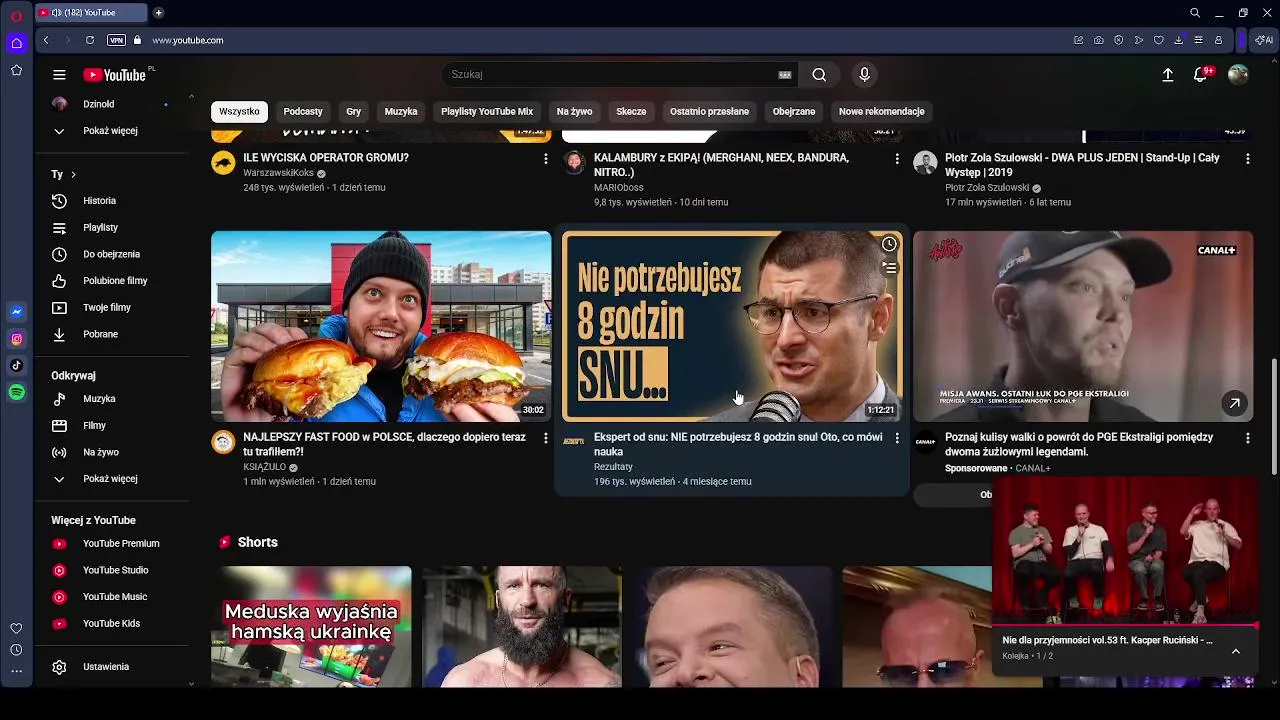
Task: Select the Playlisty YouTube Mix chip
Action: tap(487, 111)
